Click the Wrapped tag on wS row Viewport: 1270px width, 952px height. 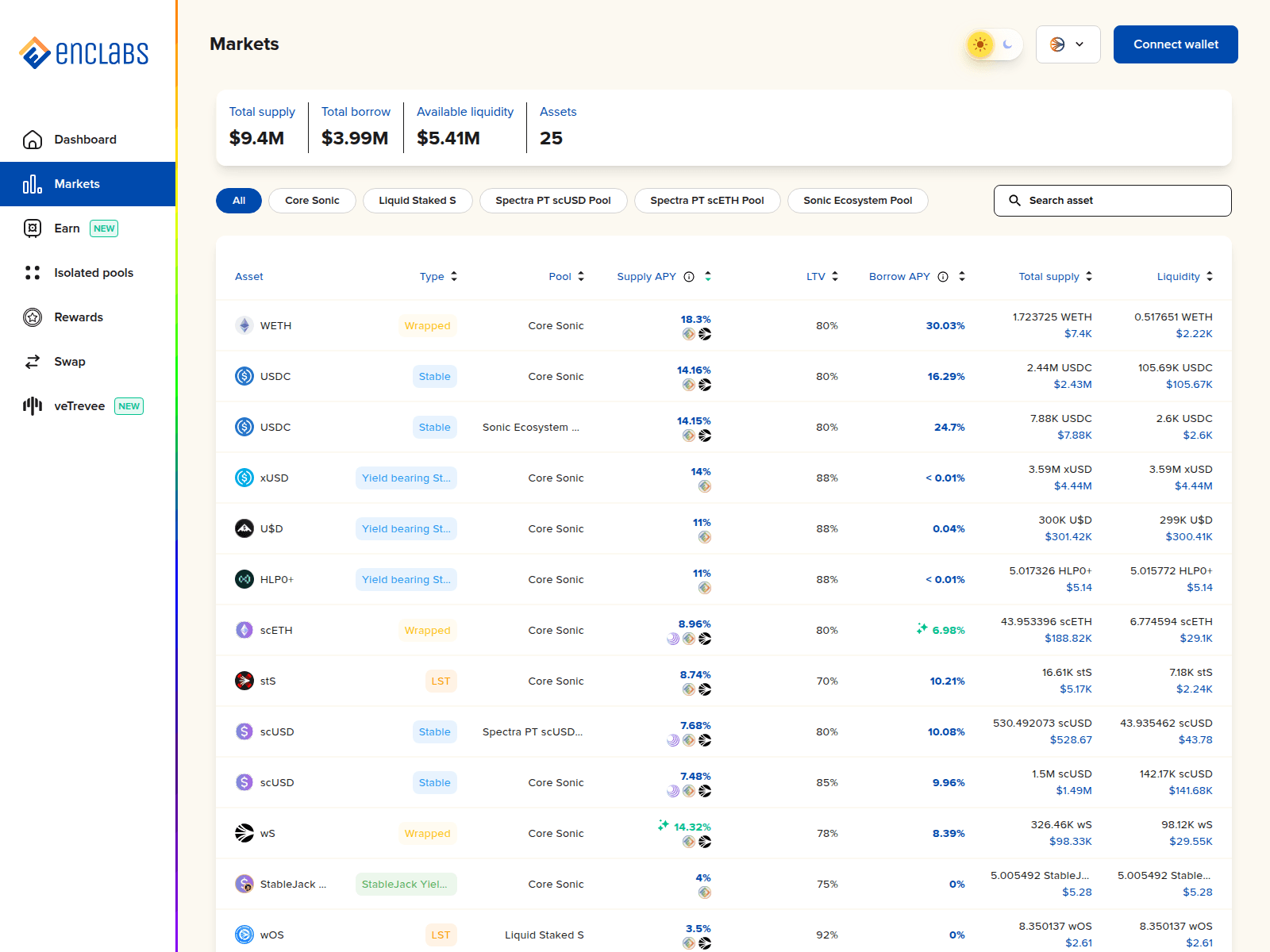click(x=427, y=834)
